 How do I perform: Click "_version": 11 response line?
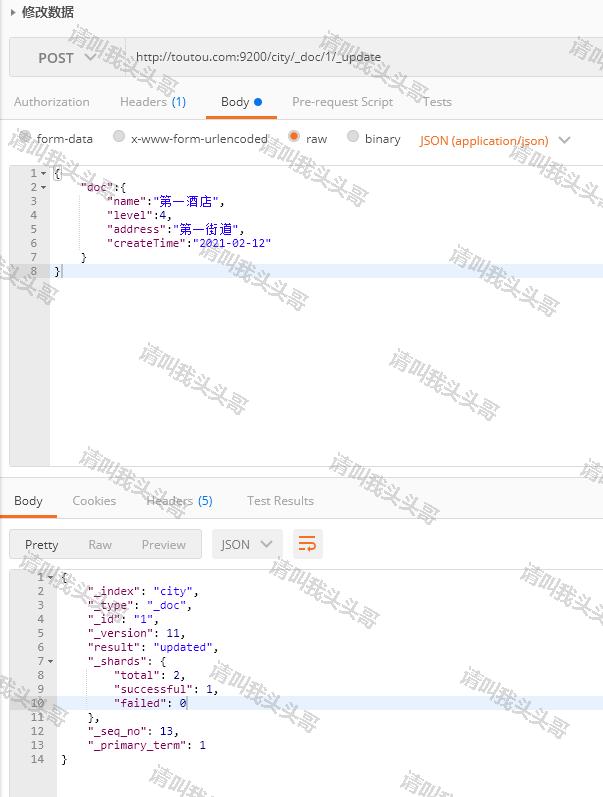[136, 633]
